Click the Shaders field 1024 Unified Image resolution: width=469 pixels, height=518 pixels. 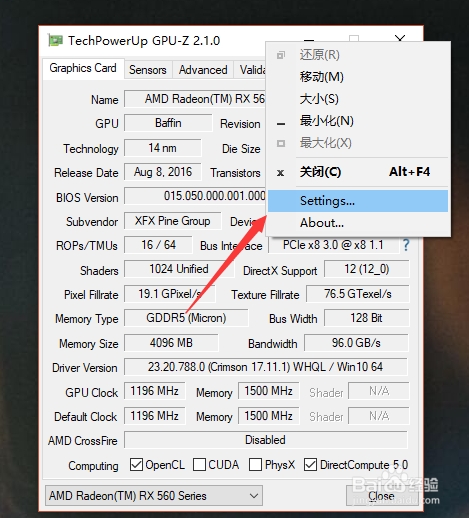[x=179, y=269]
